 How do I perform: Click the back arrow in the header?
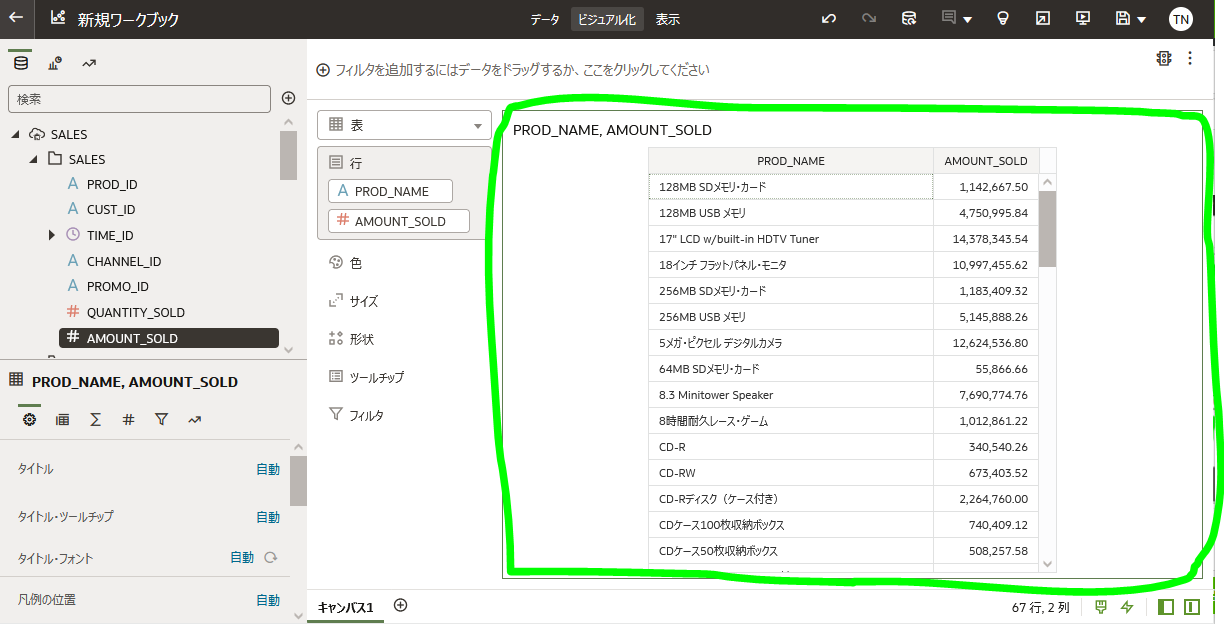[x=16, y=18]
